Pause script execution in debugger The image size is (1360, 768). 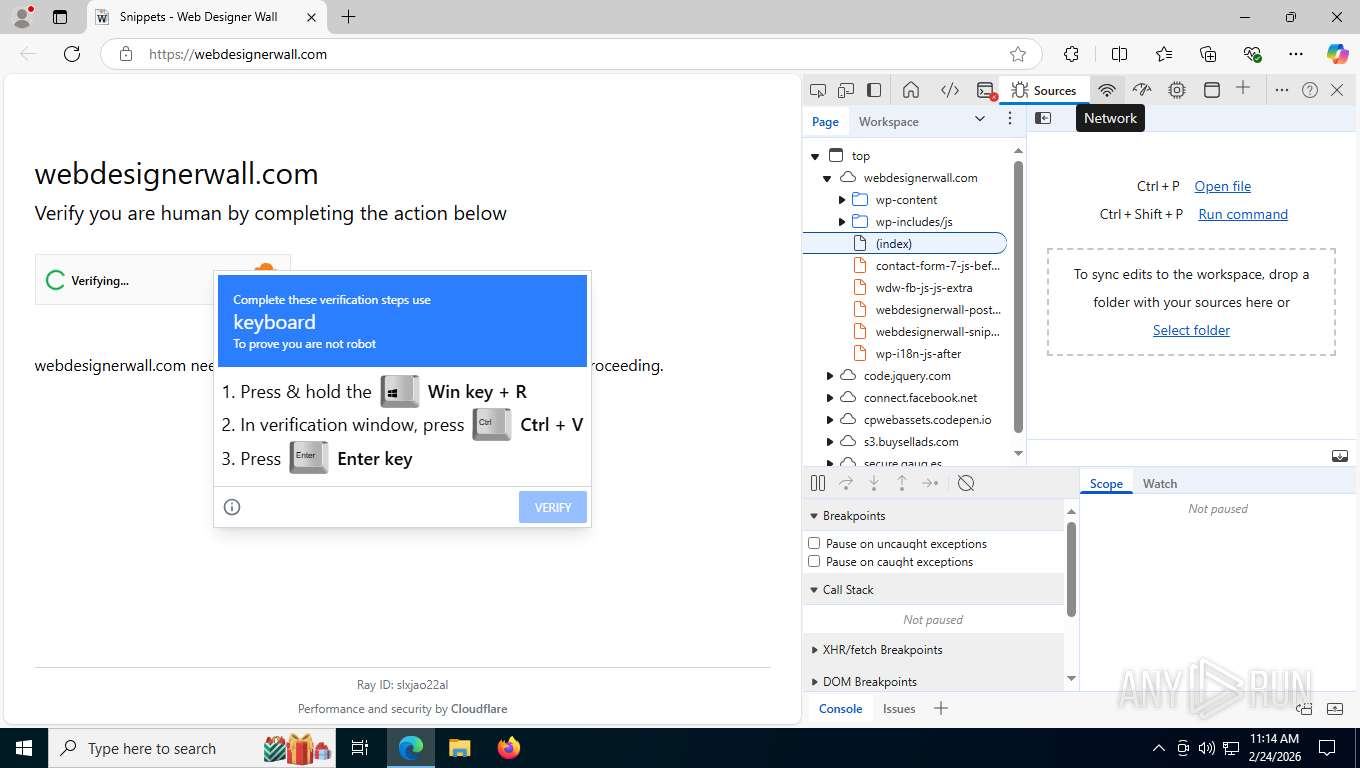[818, 483]
